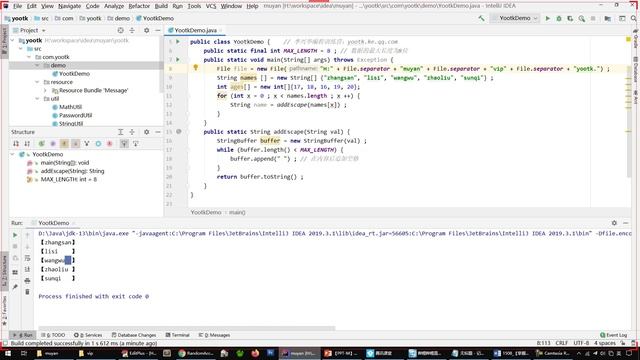
Task: Click the run gutter arrow beside main method
Action: tap(178, 60)
